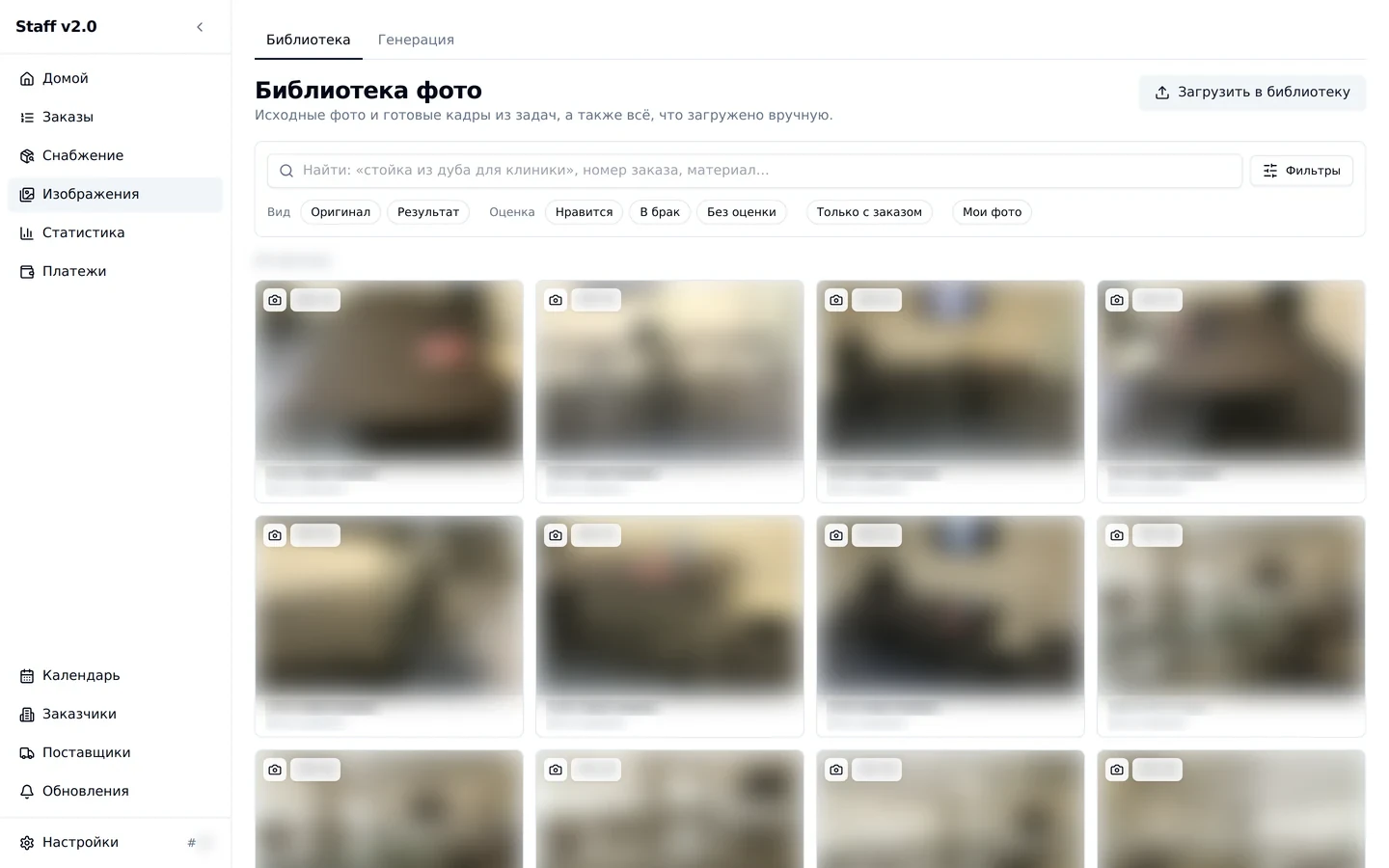The width and height of the screenshot is (1389, 868).
Task: Open Статистика in the sidebar
Action: [x=115, y=233]
